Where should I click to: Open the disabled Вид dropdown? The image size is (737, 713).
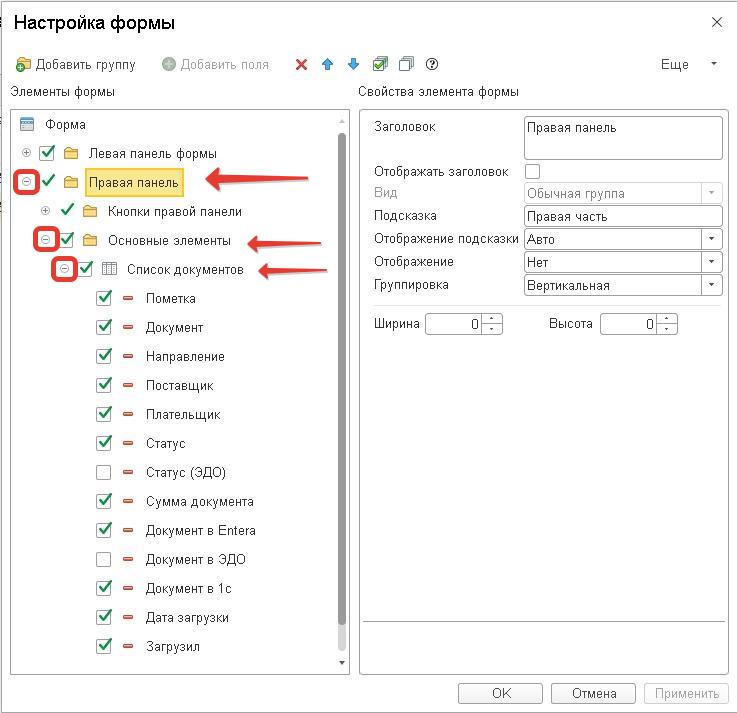(712, 193)
